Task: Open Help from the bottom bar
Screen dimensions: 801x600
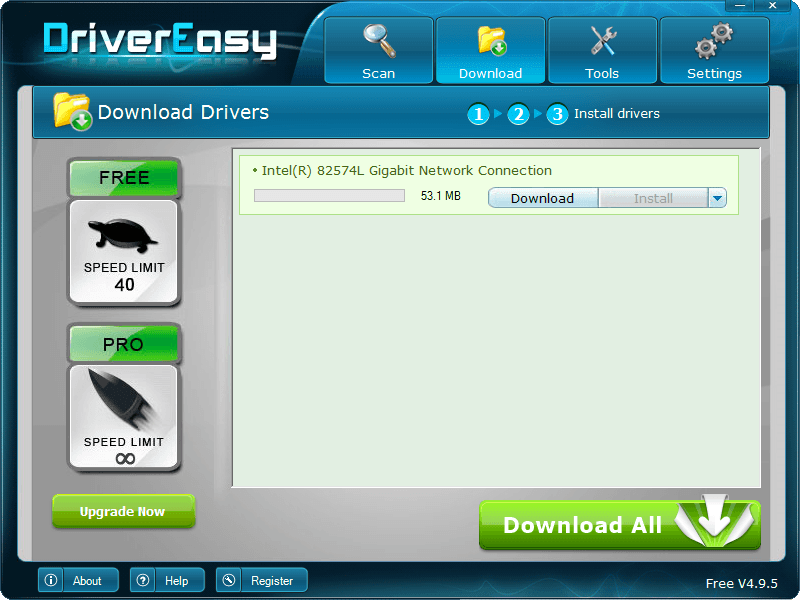Action: (x=167, y=580)
